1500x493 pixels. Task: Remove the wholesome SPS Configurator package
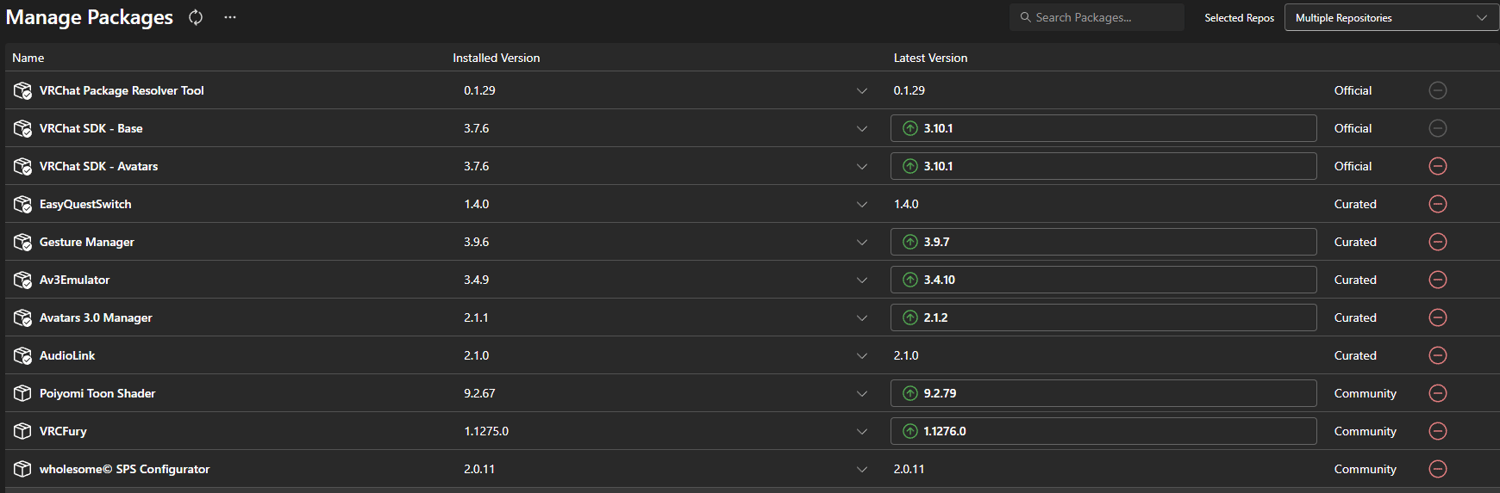click(x=1438, y=469)
